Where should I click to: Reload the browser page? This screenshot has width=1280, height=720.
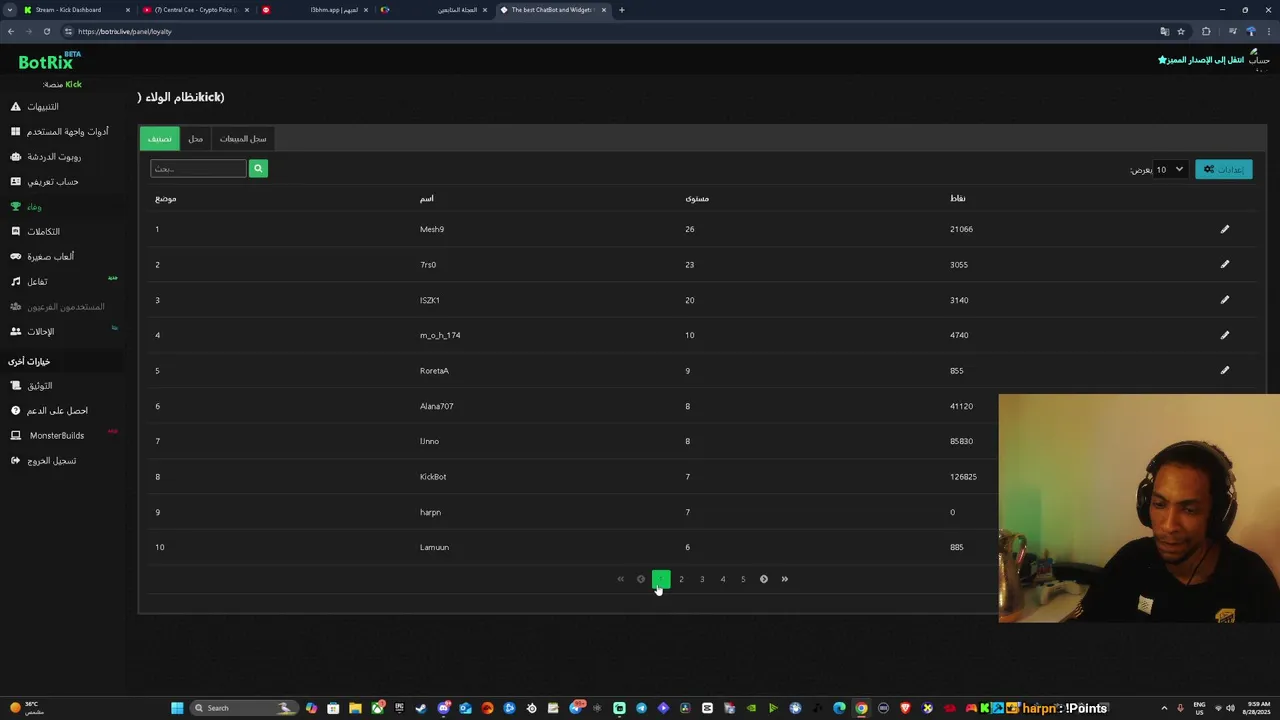click(46, 31)
